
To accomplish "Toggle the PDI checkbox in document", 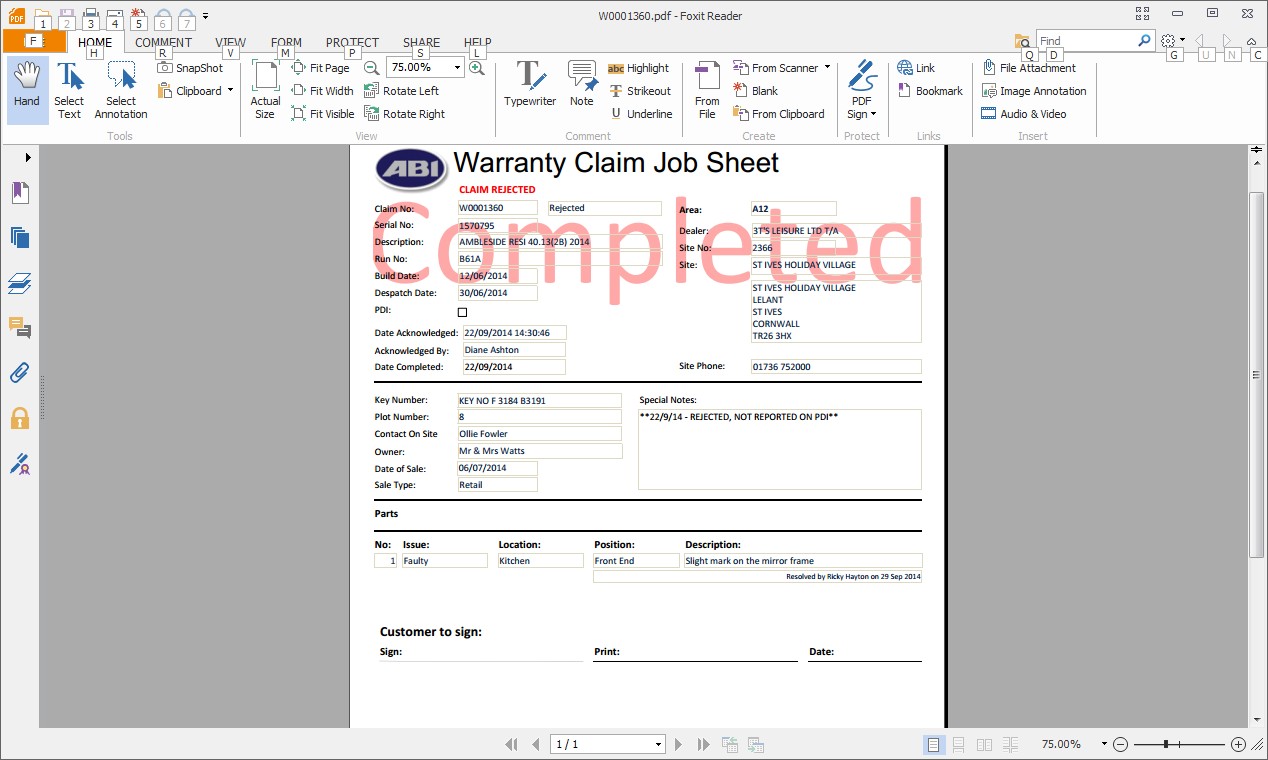I will point(462,312).
